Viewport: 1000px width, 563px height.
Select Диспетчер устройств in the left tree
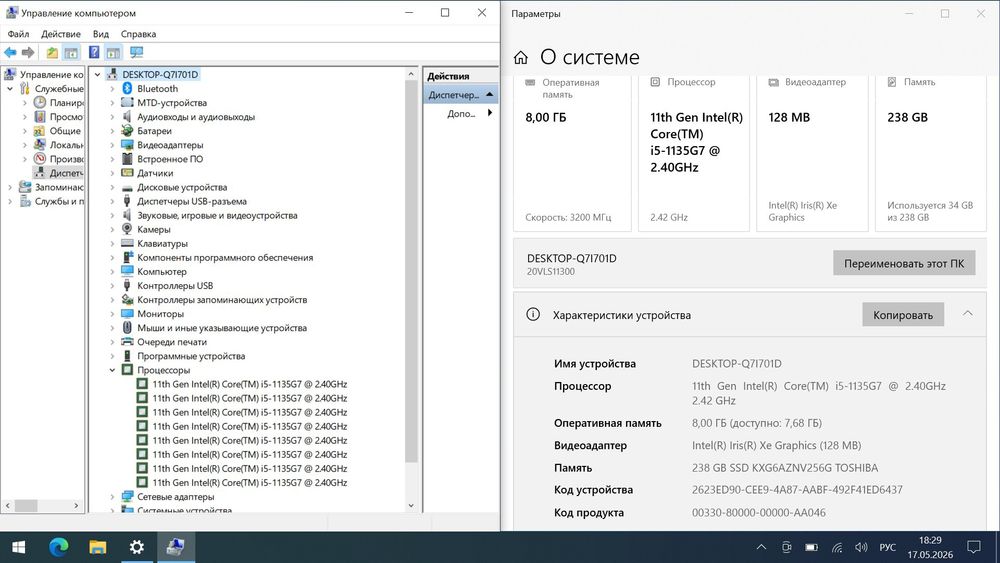(60, 173)
